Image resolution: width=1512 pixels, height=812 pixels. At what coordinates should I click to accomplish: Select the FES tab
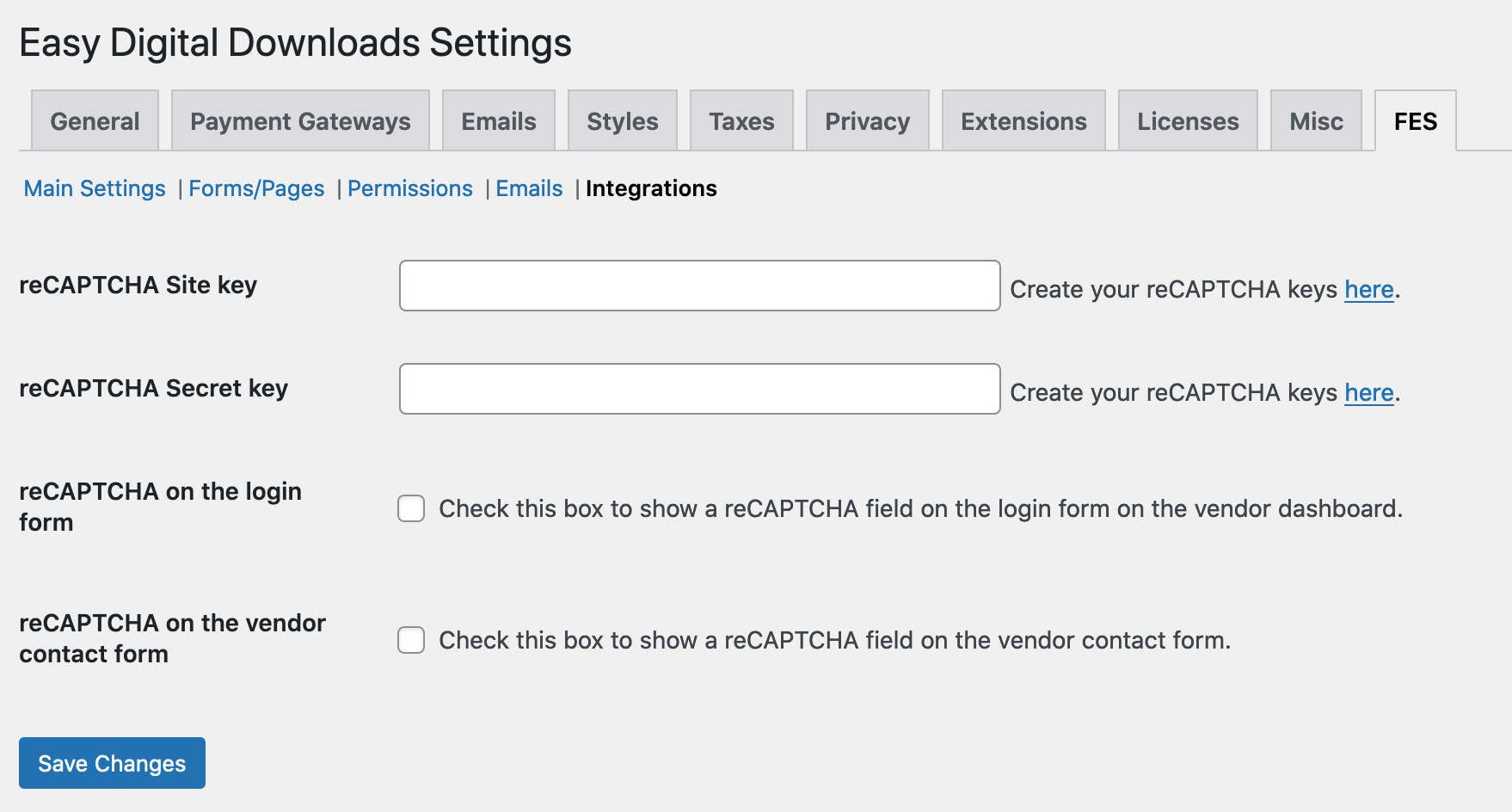click(1415, 121)
